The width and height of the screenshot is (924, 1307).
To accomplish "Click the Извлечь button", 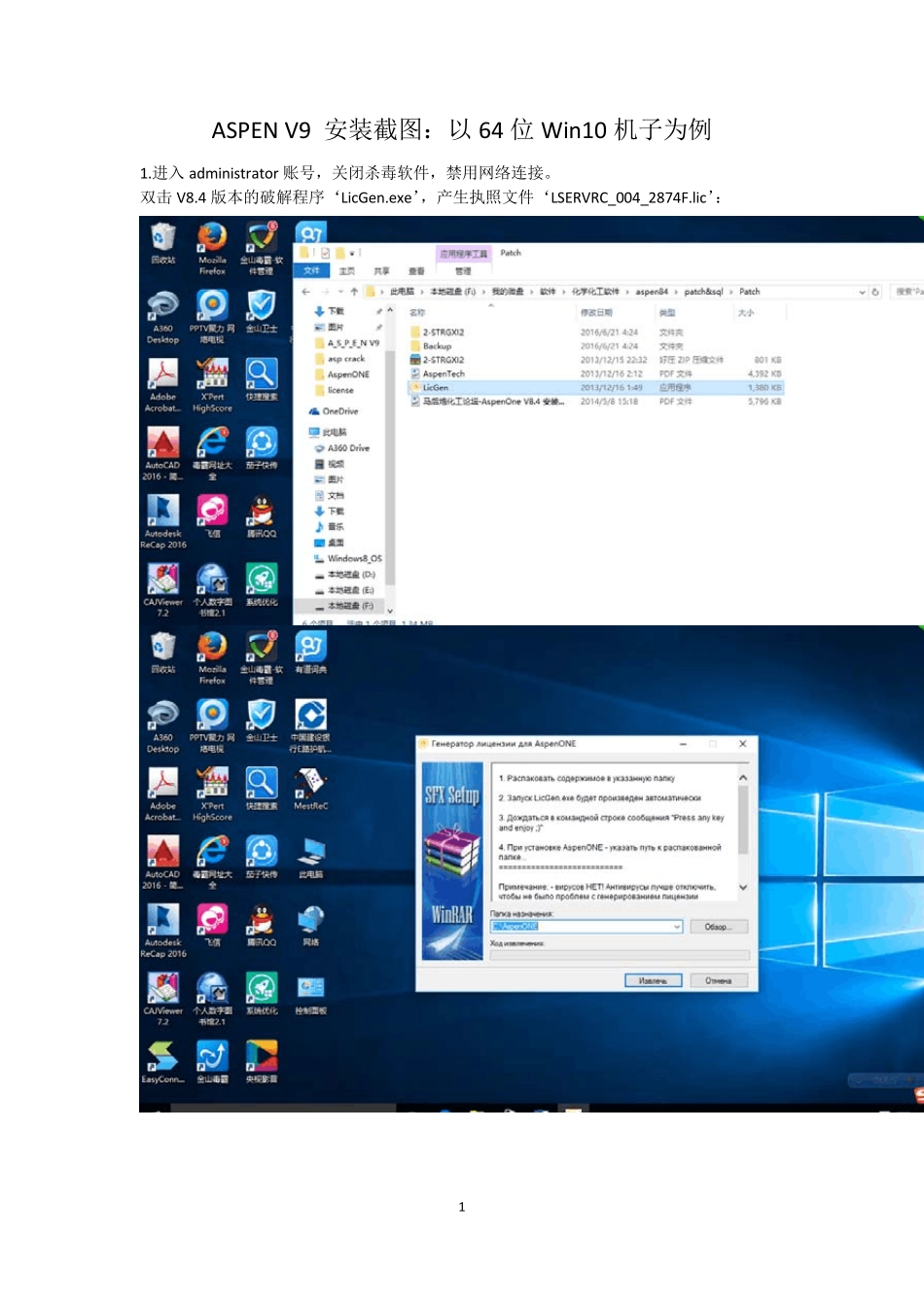I will click(x=653, y=980).
